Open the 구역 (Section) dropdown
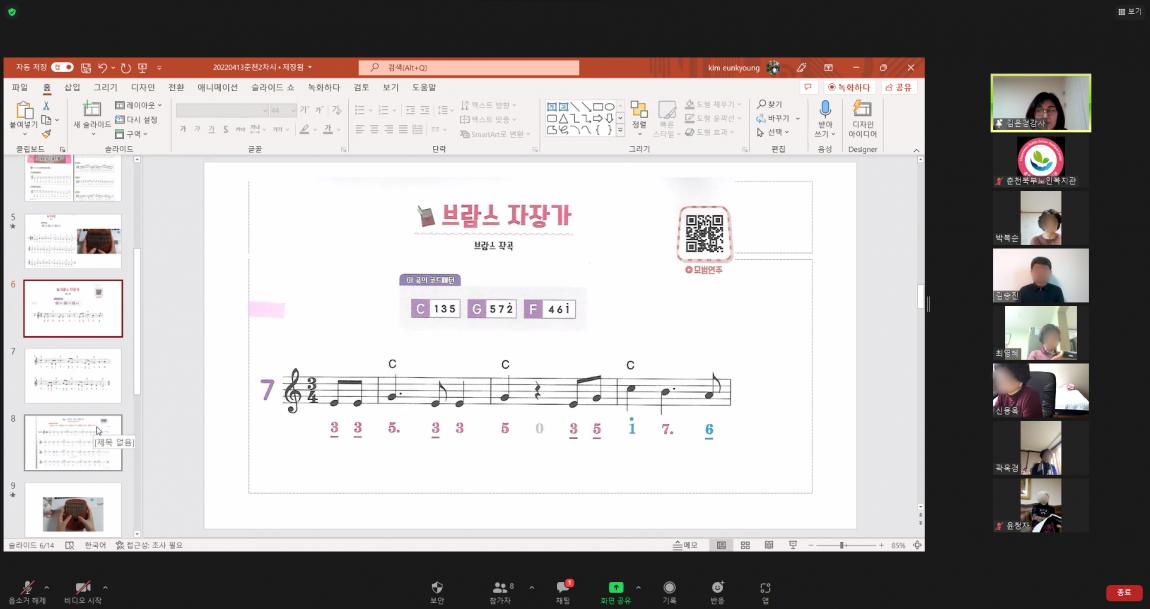The width and height of the screenshot is (1150, 609). tap(132, 134)
